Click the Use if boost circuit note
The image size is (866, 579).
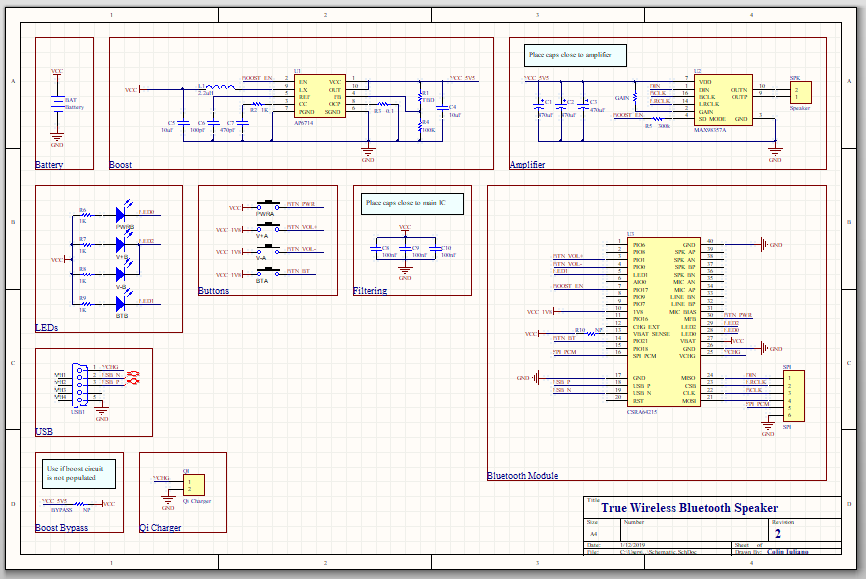tap(76, 471)
